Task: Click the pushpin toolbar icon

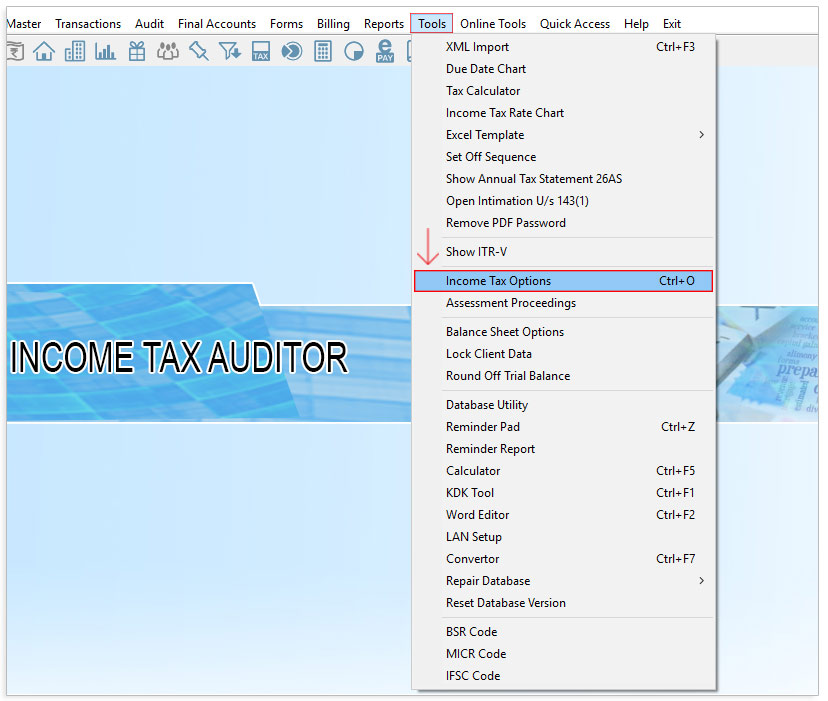Action: click(x=199, y=51)
